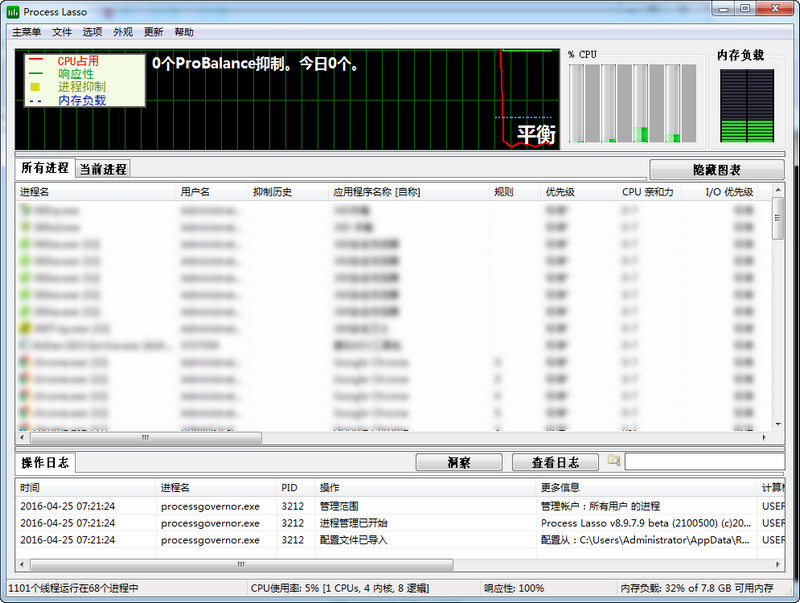Select the 操作日志 tab
Viewport: 800px width, 603px height.
coord(45,463)
